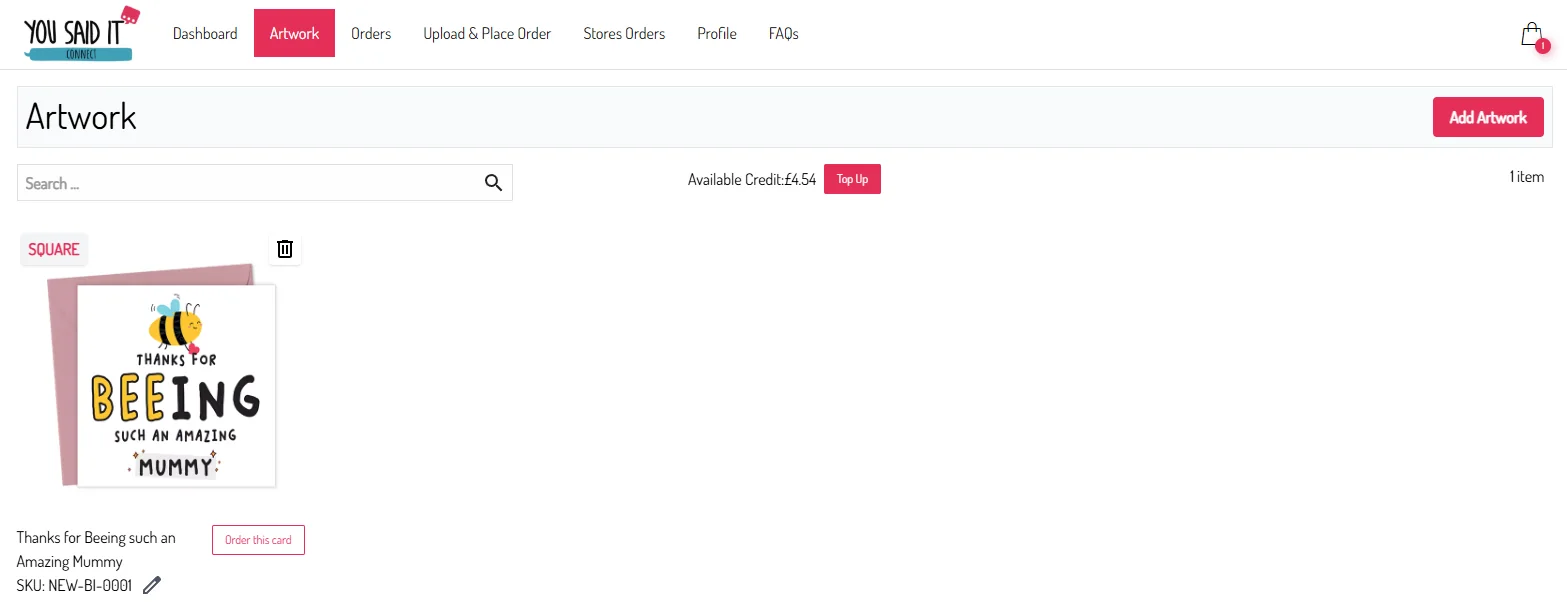Select the 'SKU: NEW-BI-0001' text
This screenshot has height=603, width=1567.
(75, 586)
